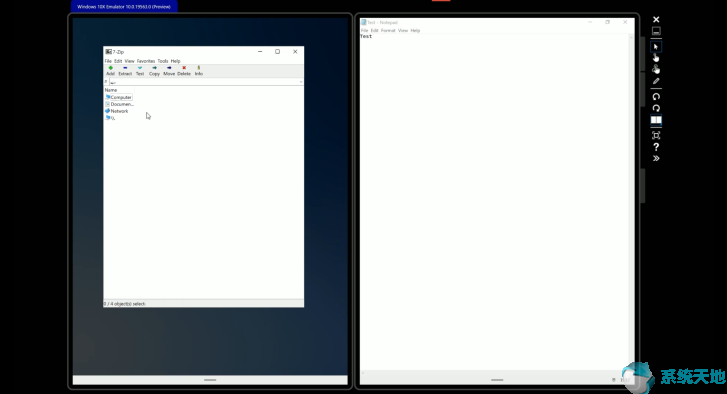
Task: Click the Test toolbar button in 7-Zip
Action: point(140,70)
